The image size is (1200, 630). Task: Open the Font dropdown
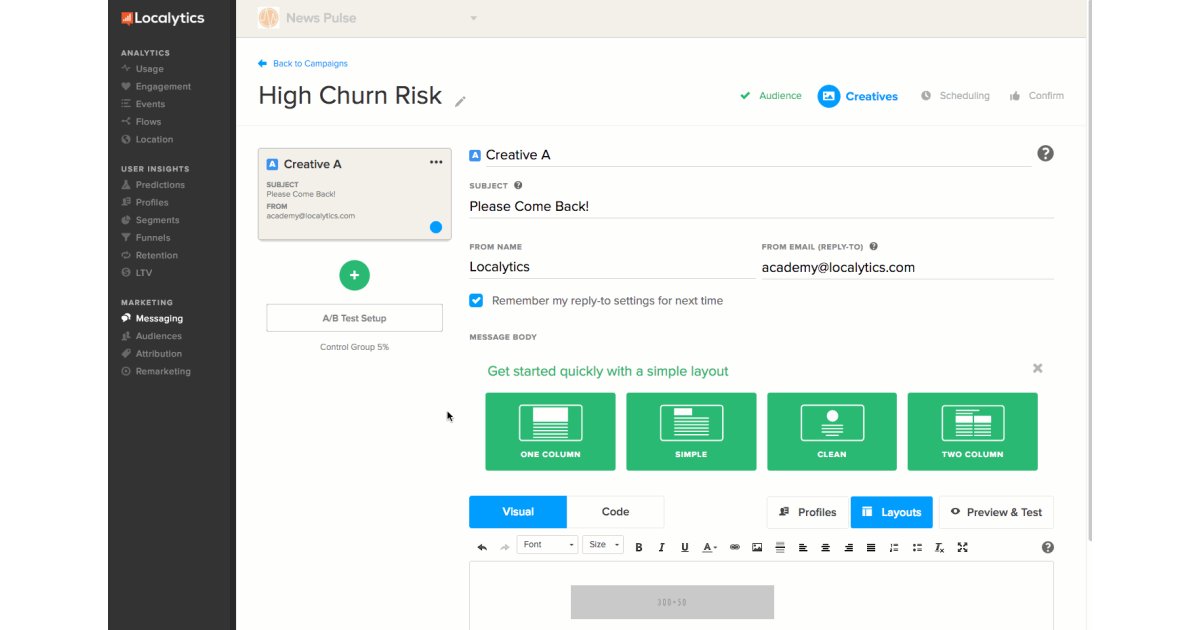[x=548, y=545]
